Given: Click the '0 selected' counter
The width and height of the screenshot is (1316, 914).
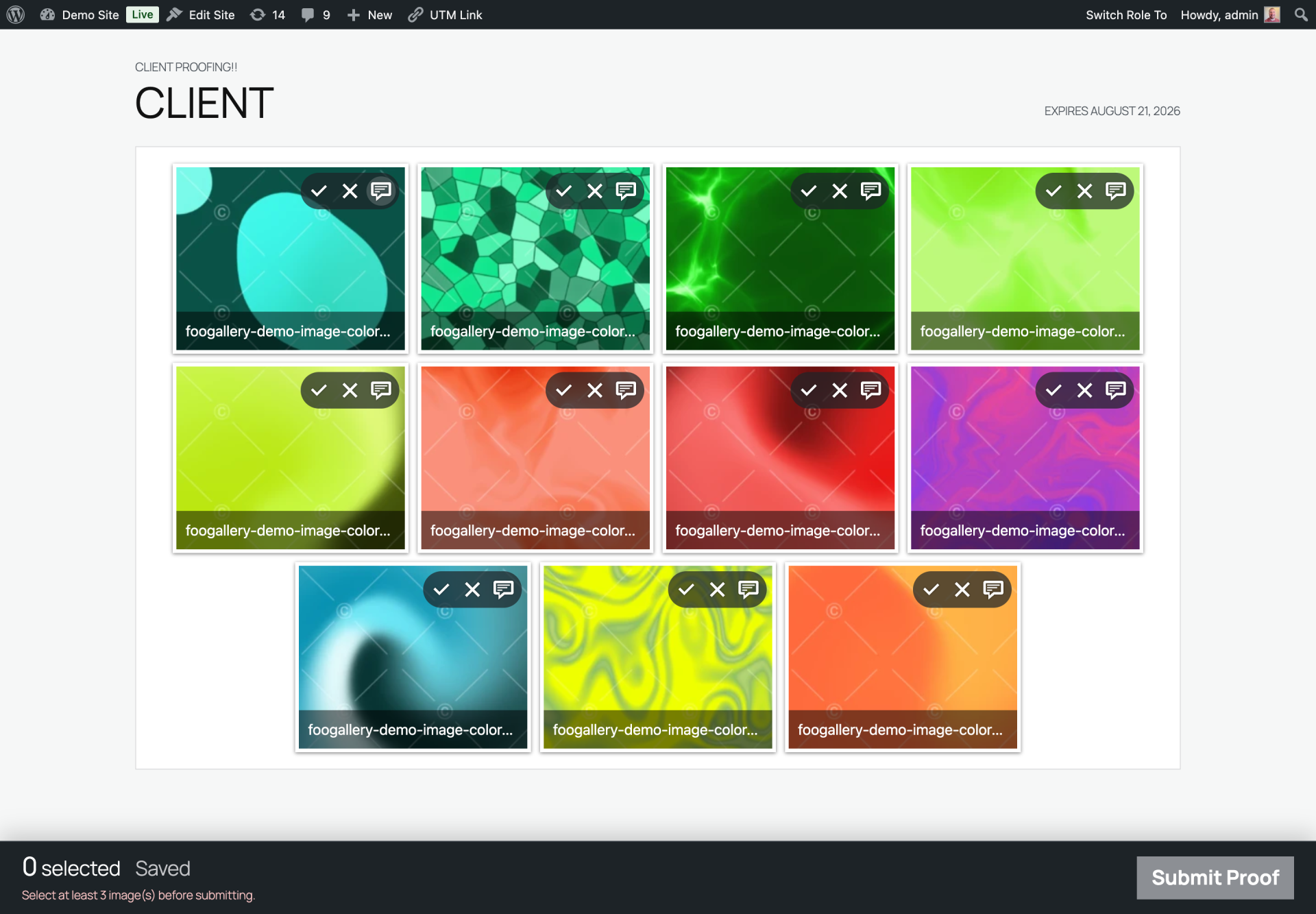Looking at the screenshot, I should [x=71, y=867].
